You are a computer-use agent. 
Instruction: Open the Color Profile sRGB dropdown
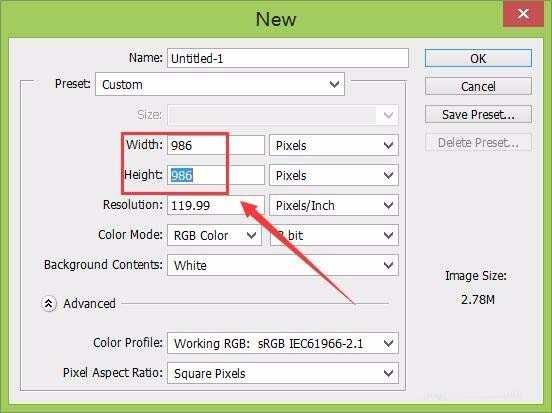[283, 343]
